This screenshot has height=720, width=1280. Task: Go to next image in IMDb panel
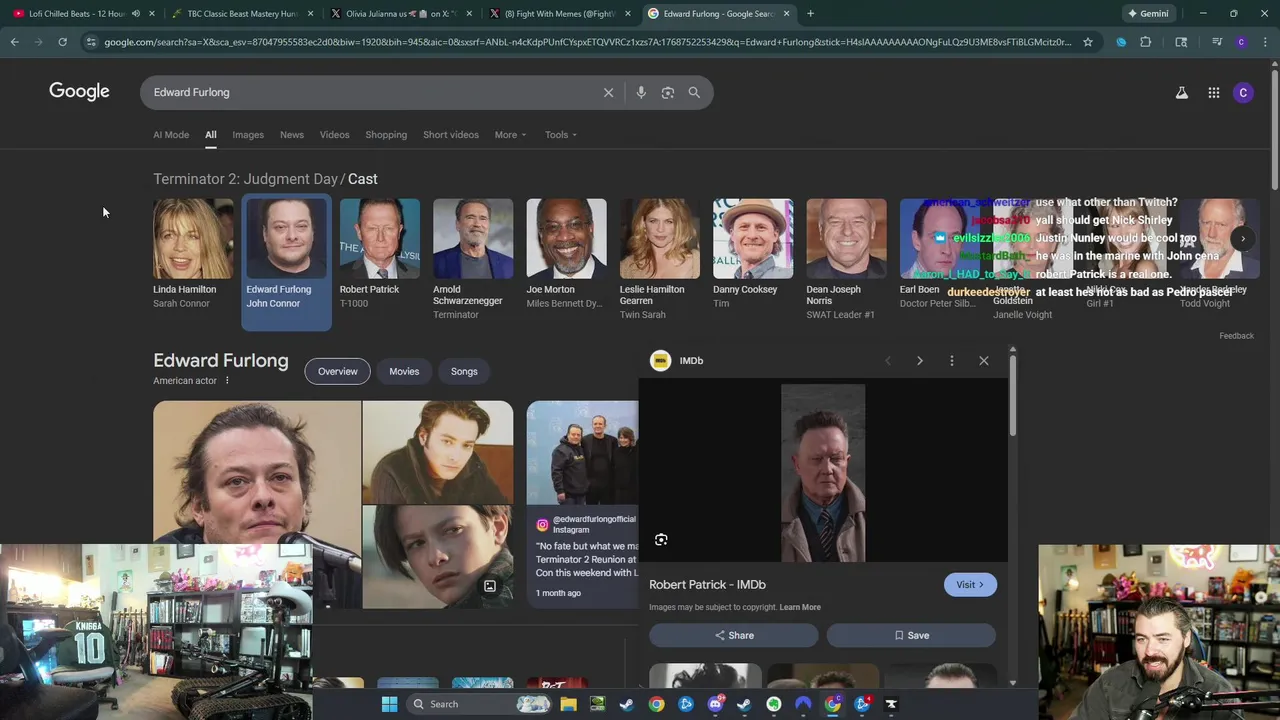920,361
